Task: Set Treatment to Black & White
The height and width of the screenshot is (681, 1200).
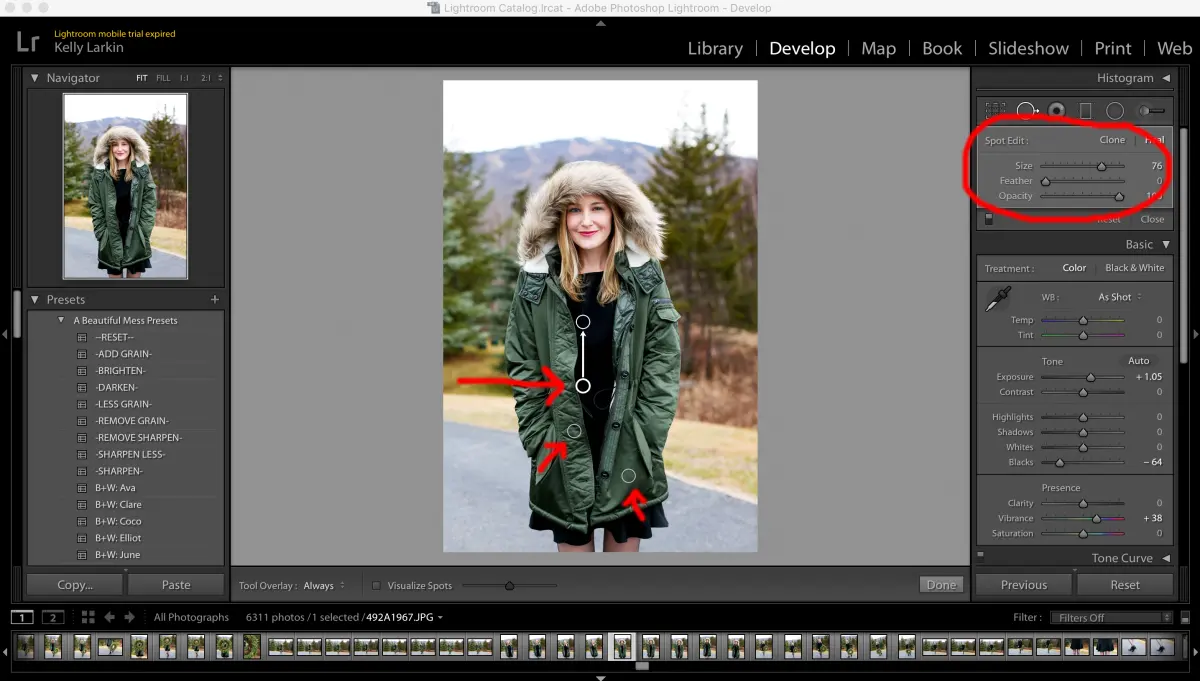Action: 1134,268
